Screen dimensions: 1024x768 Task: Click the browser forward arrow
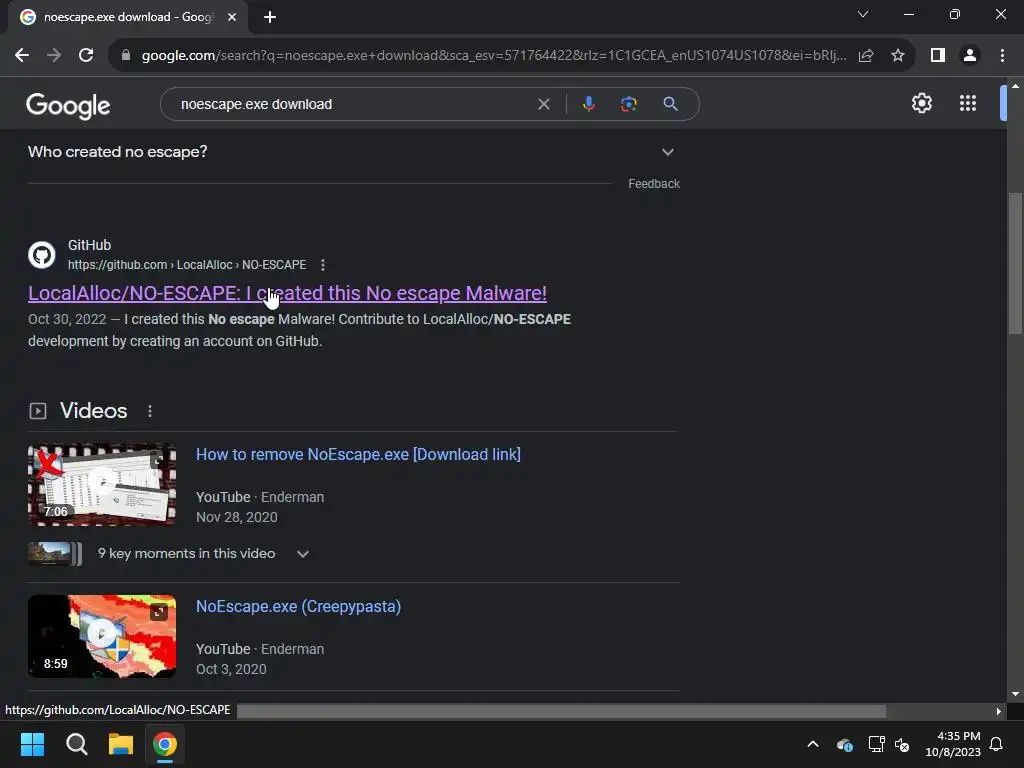(54, 56)
